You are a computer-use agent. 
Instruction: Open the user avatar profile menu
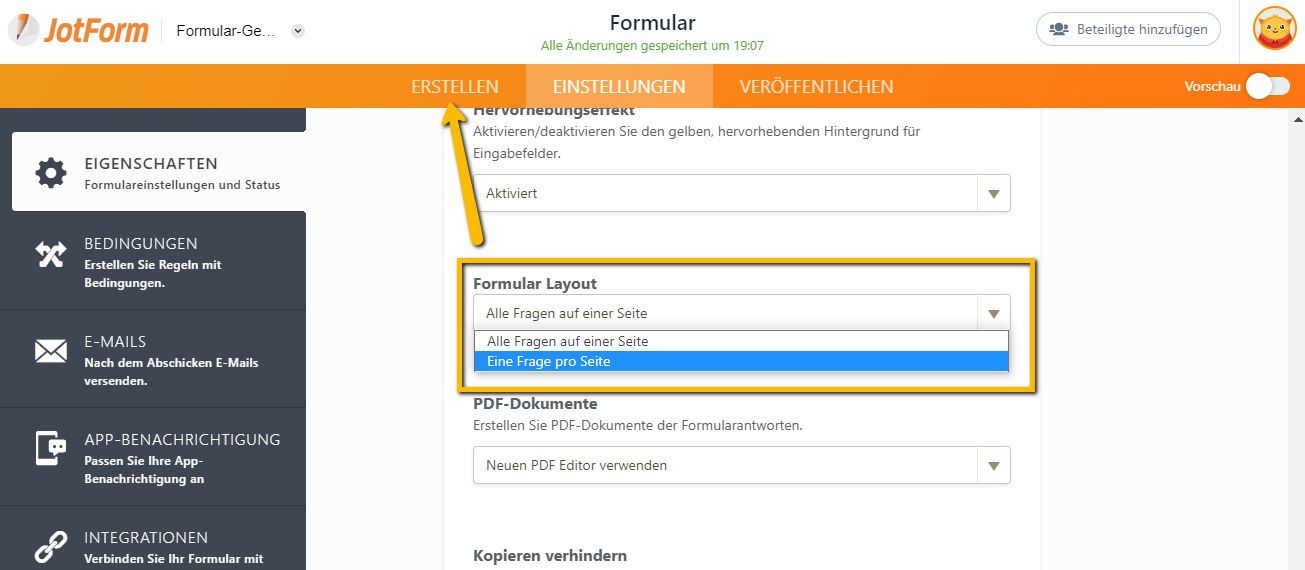pos(1274,29)
